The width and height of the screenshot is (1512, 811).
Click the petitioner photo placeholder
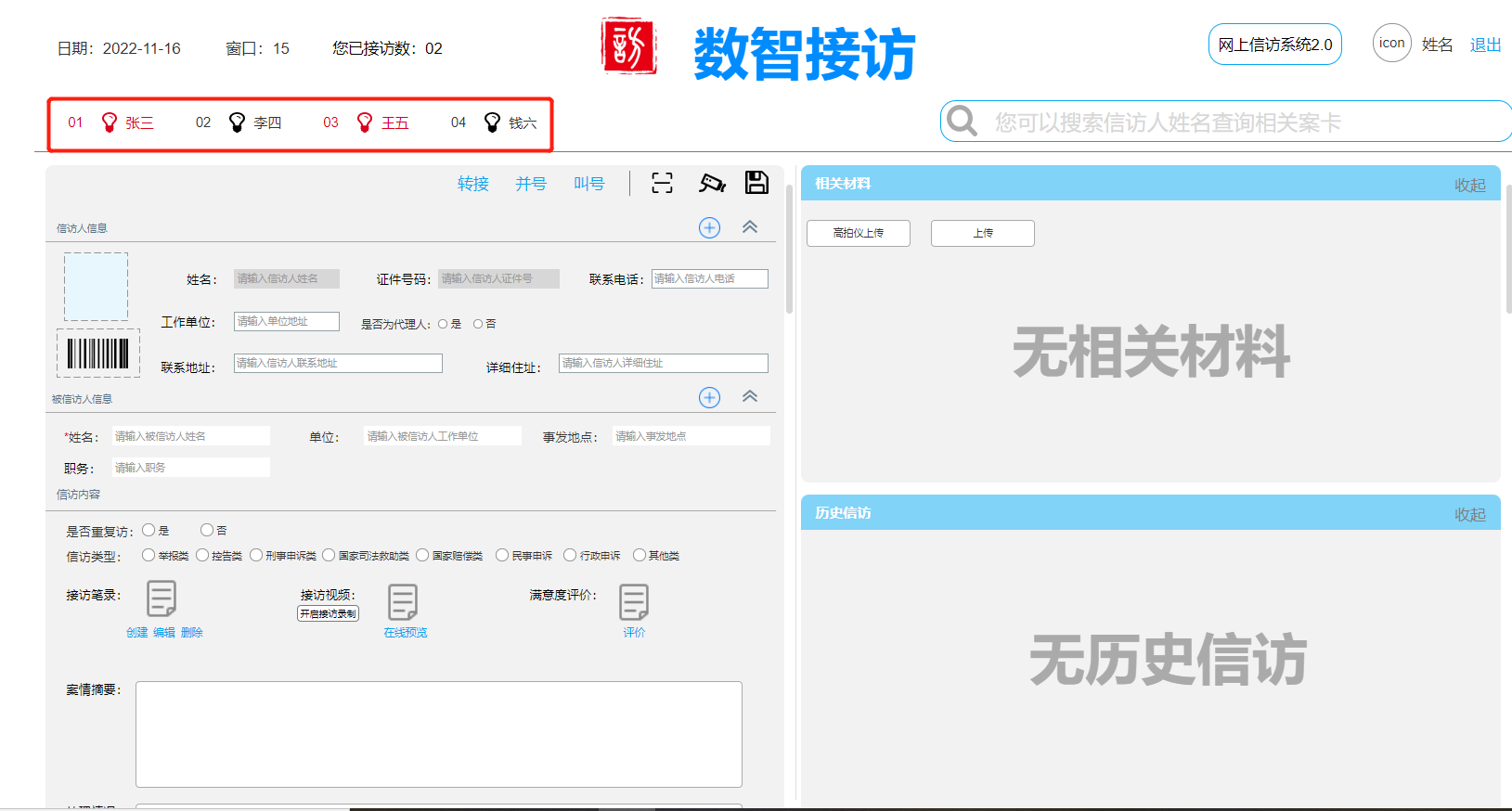click(x=97, y=287)
